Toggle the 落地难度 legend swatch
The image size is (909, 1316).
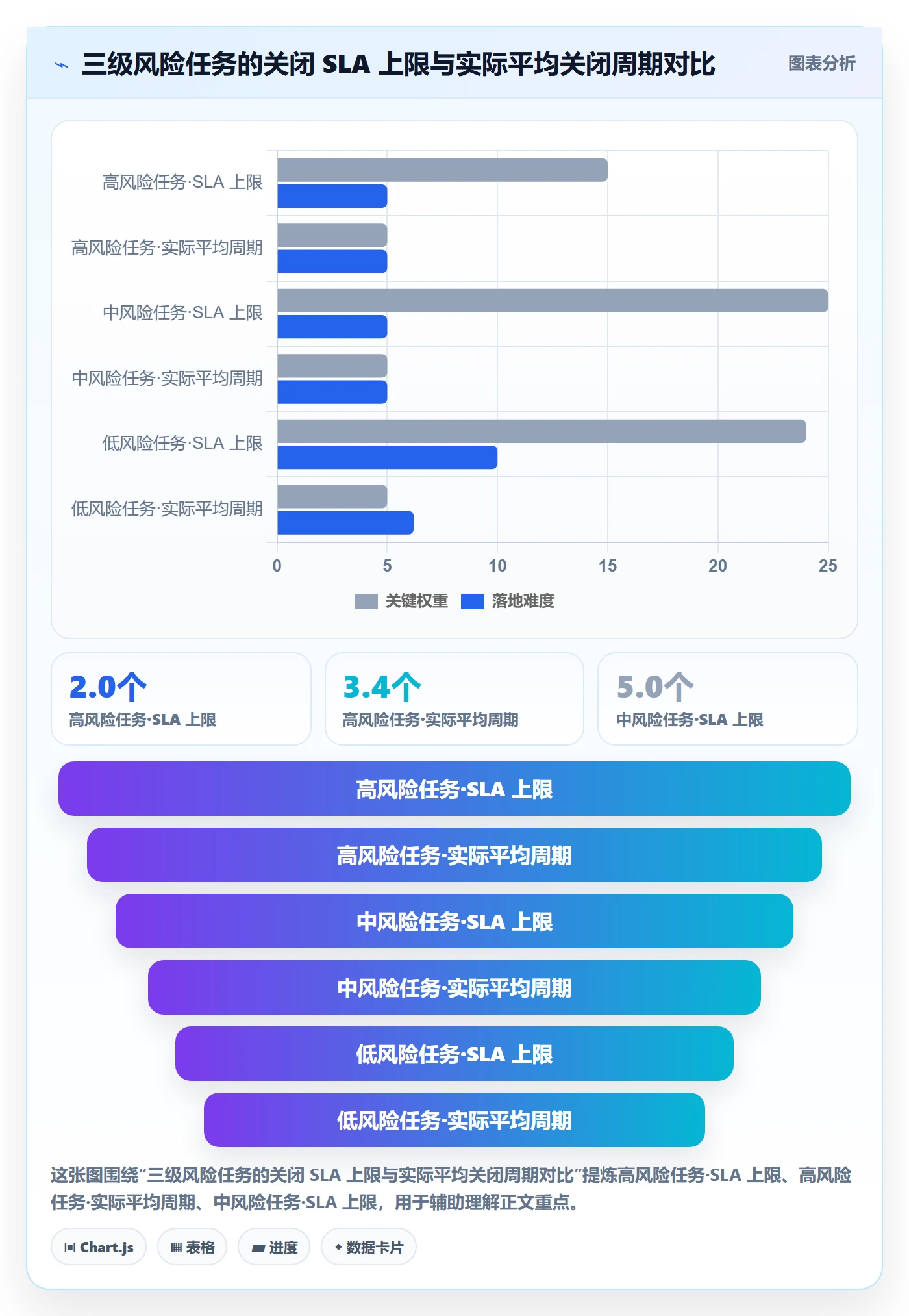(472, 601)
